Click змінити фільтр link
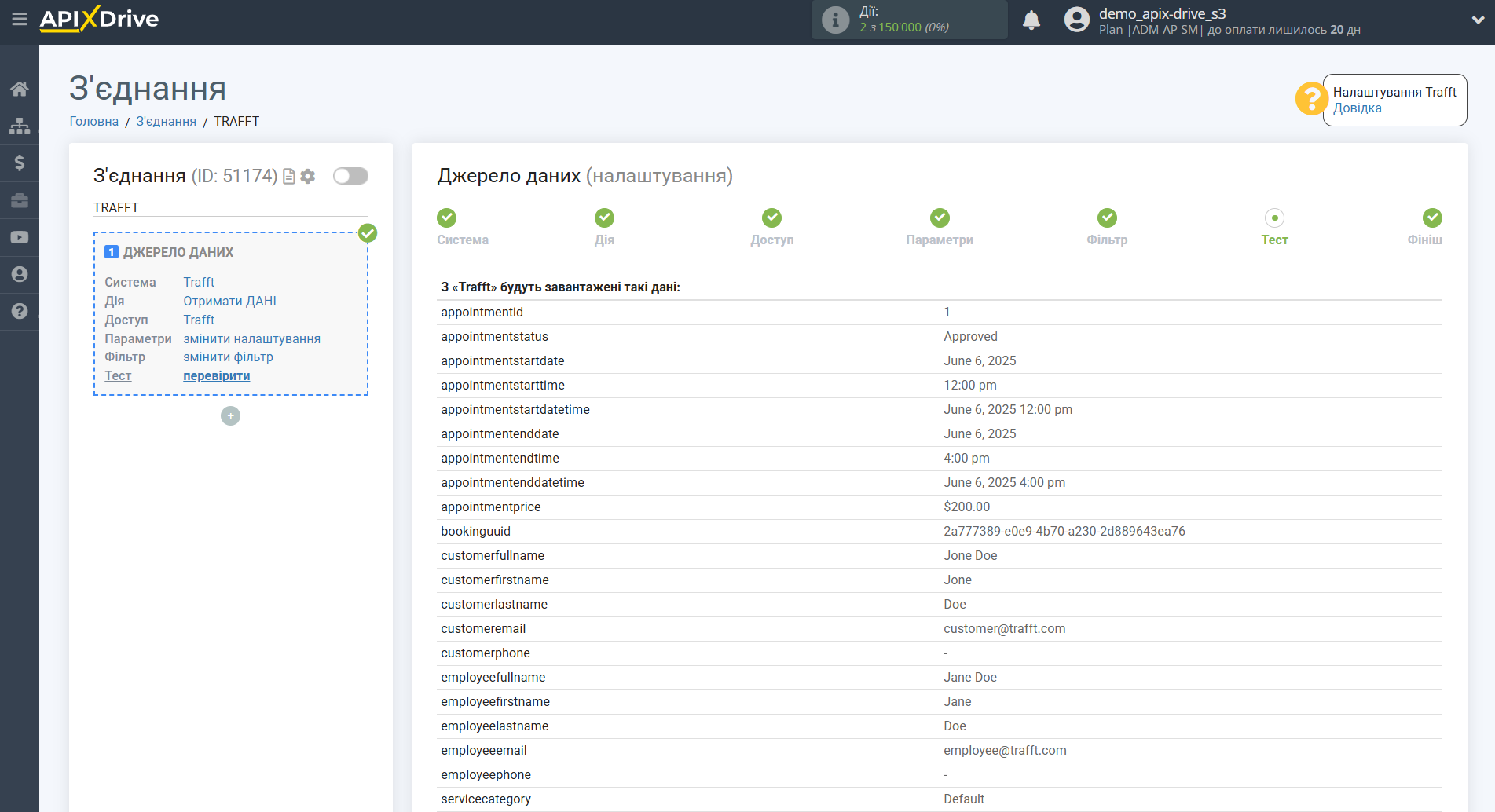Screen dimensions: 1495x812 [x=229, y=357]
